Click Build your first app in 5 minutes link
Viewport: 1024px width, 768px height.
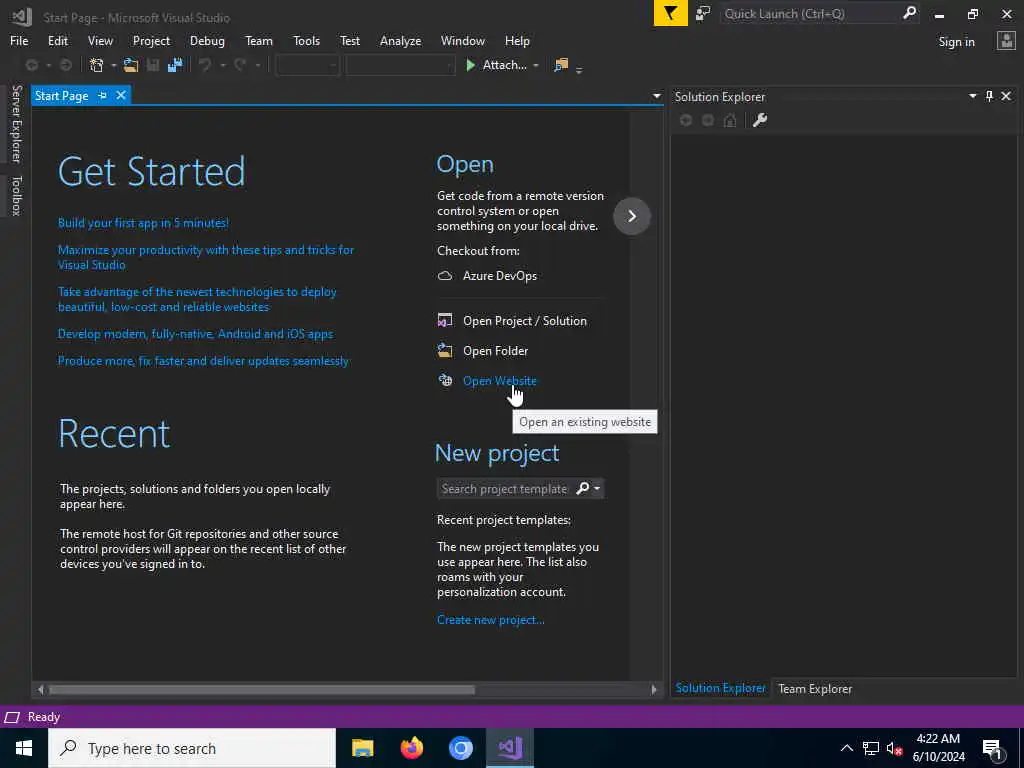coord(143,223)
